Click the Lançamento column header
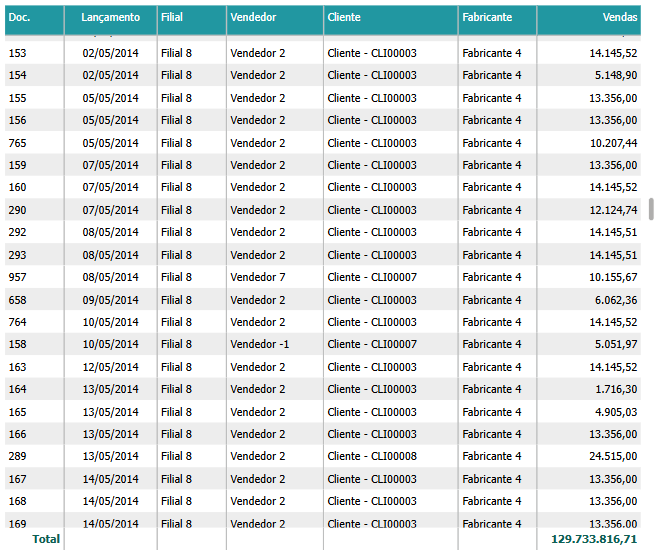This screenshot has height=553, width=658. [x=110, y=18]
